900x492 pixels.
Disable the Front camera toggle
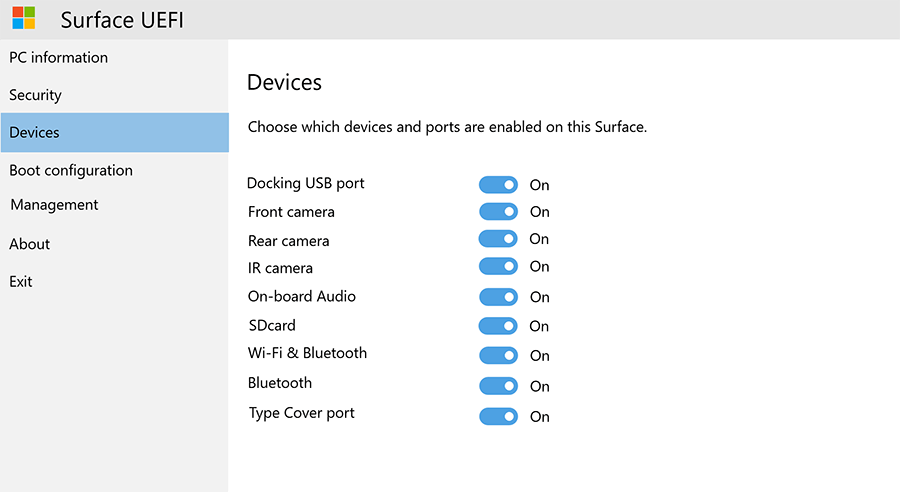point(498,212)
